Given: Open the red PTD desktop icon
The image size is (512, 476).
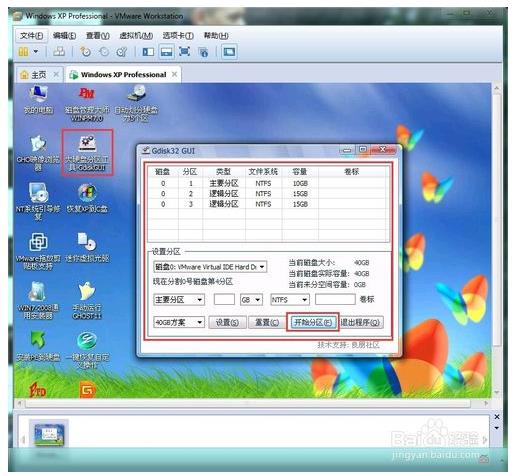Looking at the screenshot, I should click(37, 389).
